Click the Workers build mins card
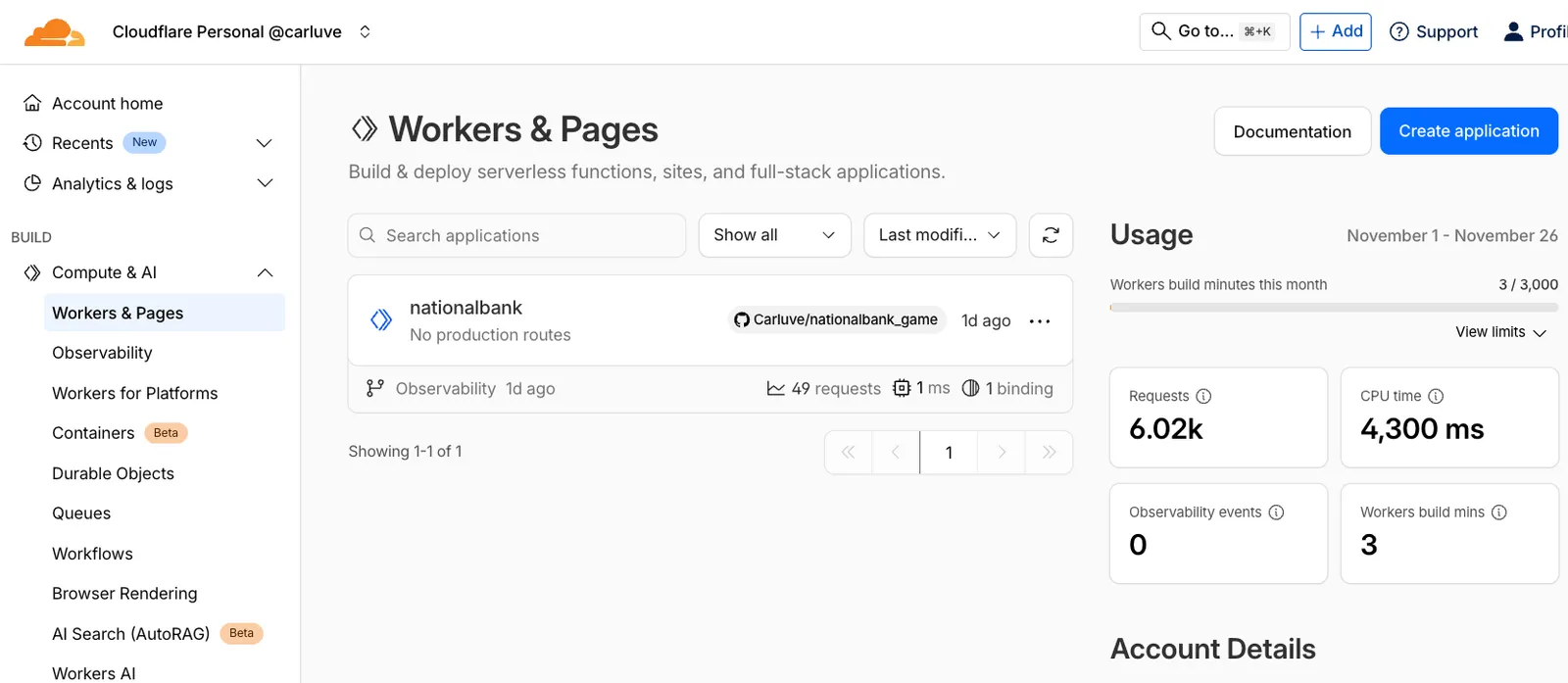This screenshot has height=683, width=1568. (x=1449, y=533)
